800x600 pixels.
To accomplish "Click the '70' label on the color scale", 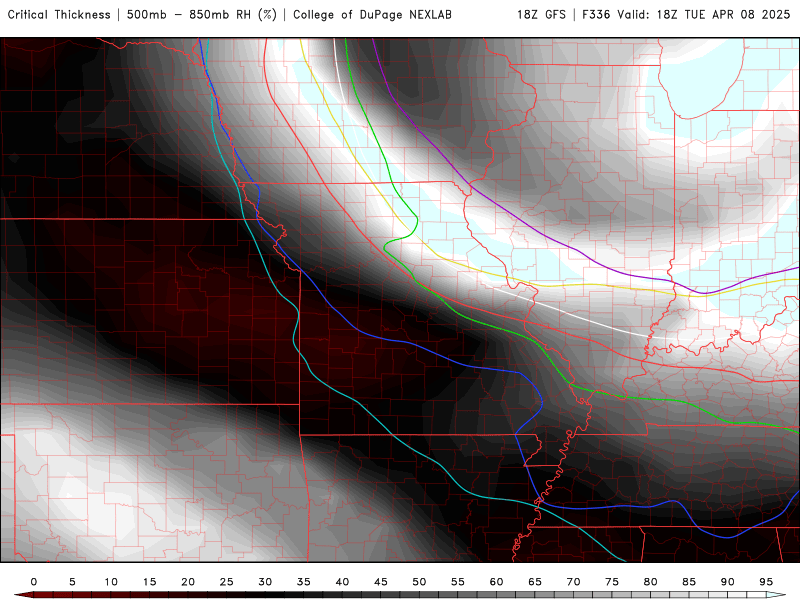I will point(573,582).
